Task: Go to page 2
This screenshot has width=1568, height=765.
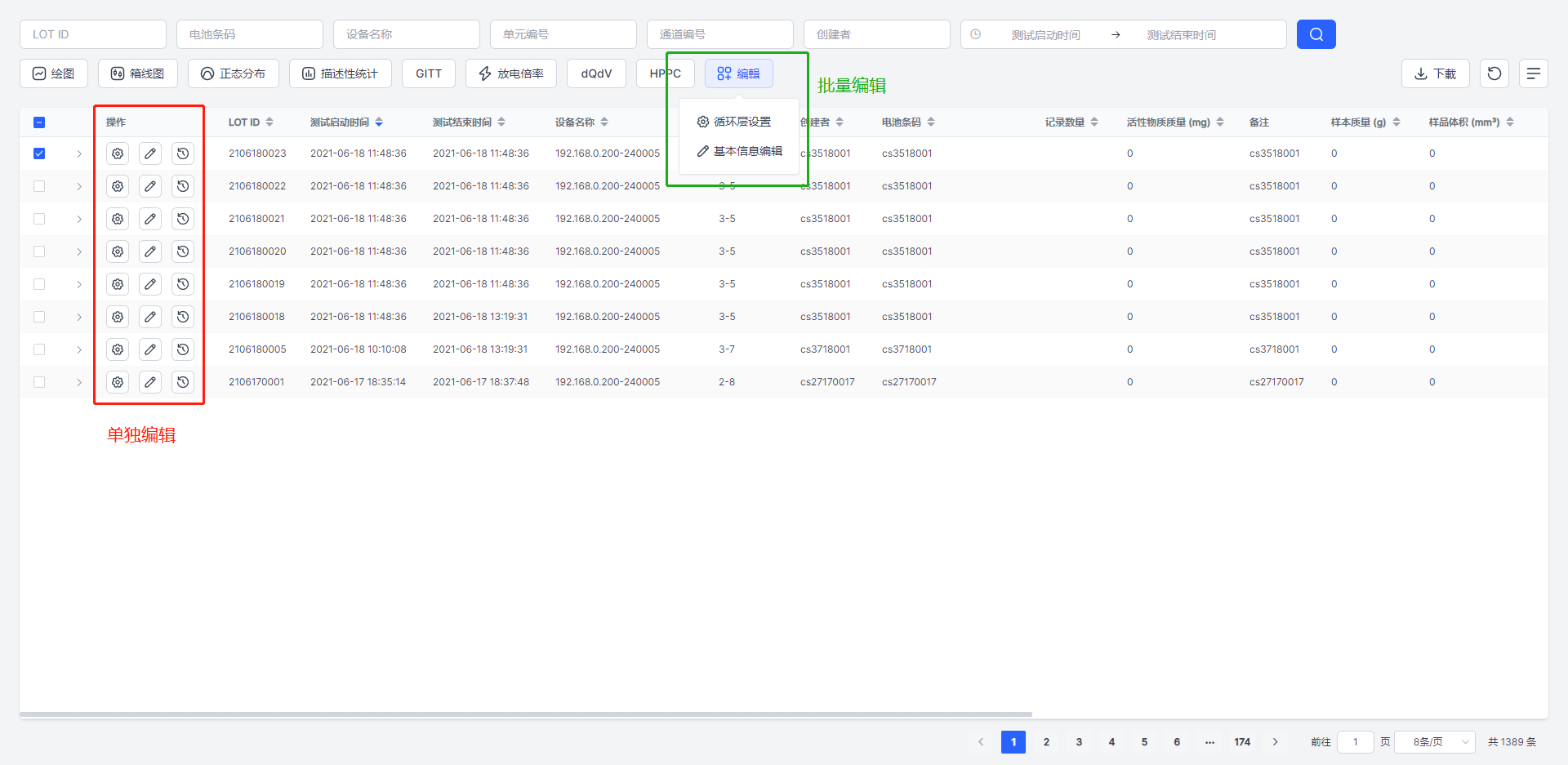Action: pyautogui.click(x=1046, y=742)
